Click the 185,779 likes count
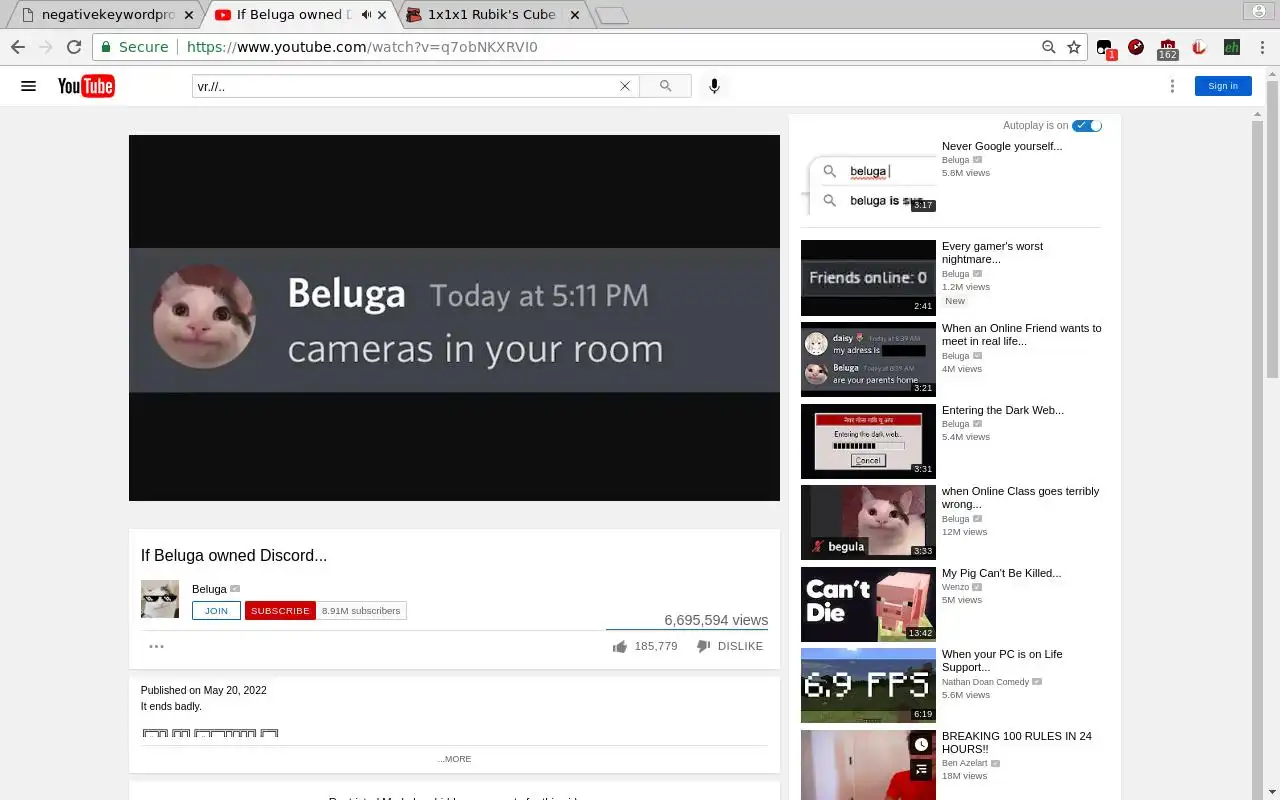1280x800 pixels. (656, 646)
